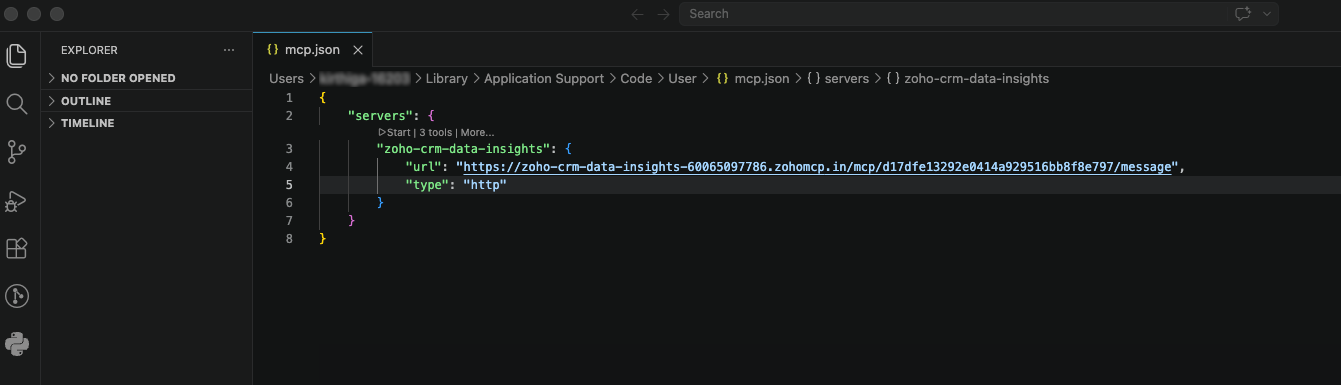The height and width of the screenshot is (385, 1341).
Task: Click line number 8 in the gutter
Action: tap(289, 238)
